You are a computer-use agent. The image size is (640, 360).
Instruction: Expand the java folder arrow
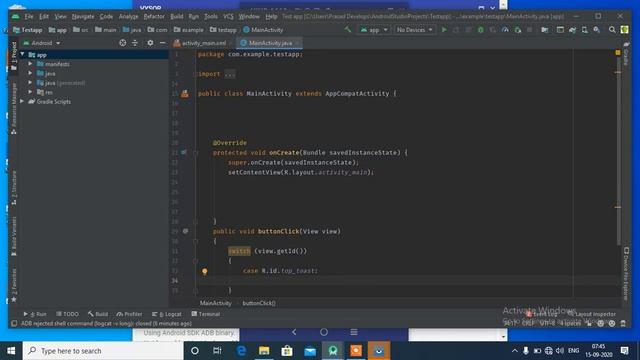30,73
